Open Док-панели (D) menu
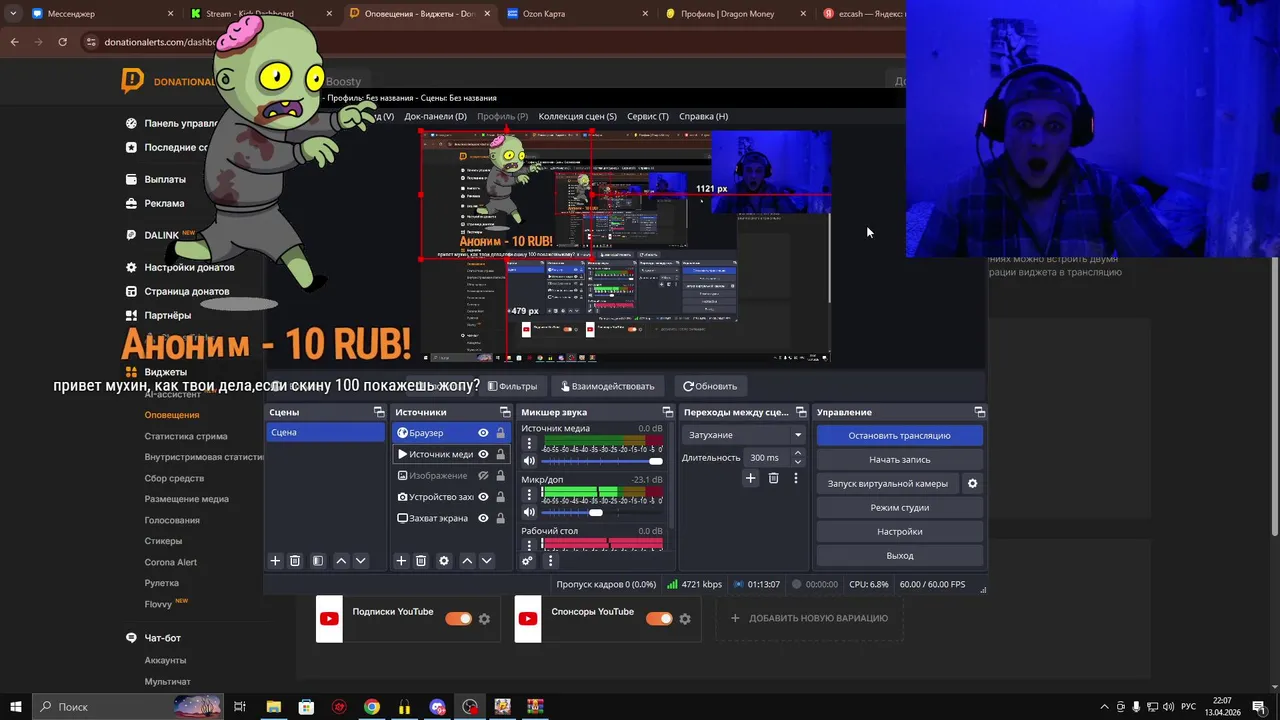The width and height of the screenshot is (1280, 720). 435,116
